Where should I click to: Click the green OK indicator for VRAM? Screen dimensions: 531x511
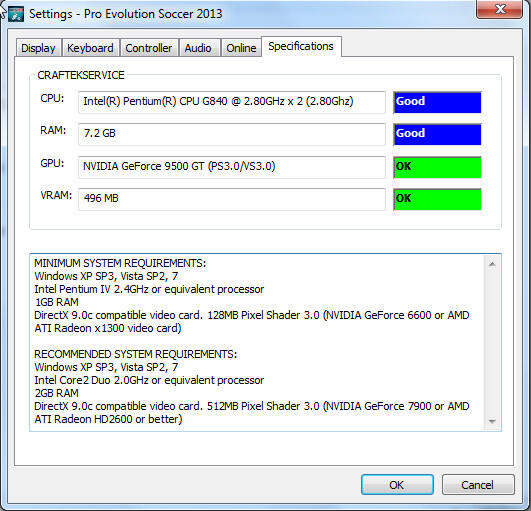click(x=437, y=199)
